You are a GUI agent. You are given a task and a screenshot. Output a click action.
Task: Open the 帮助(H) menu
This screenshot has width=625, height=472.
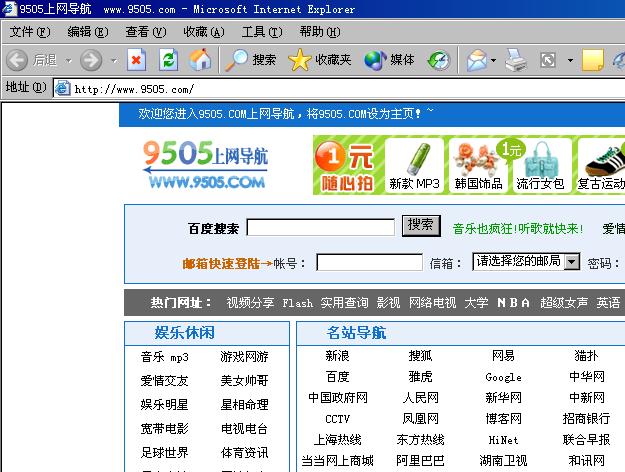click(x=320, y=31)
